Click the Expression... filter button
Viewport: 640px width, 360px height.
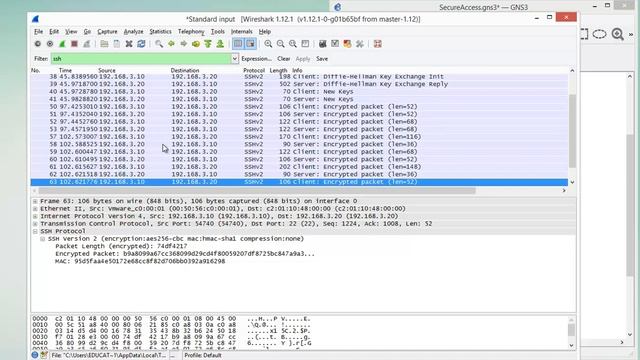256,59
